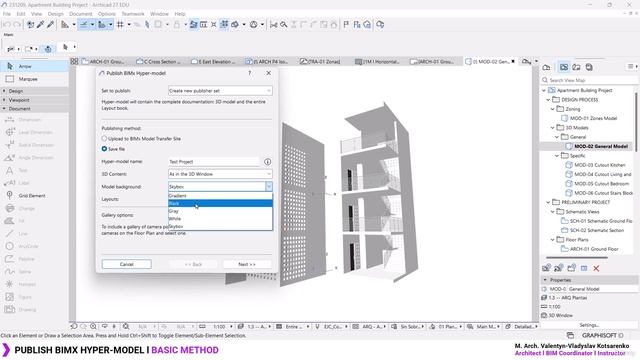Click the tab overview grid icon
This screenshot has height=360, width=640.
coord(74,61)
